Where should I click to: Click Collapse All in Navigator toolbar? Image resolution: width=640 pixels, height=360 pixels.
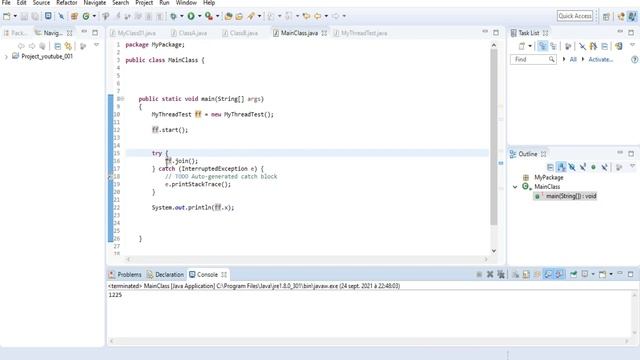tap(58, 46)
